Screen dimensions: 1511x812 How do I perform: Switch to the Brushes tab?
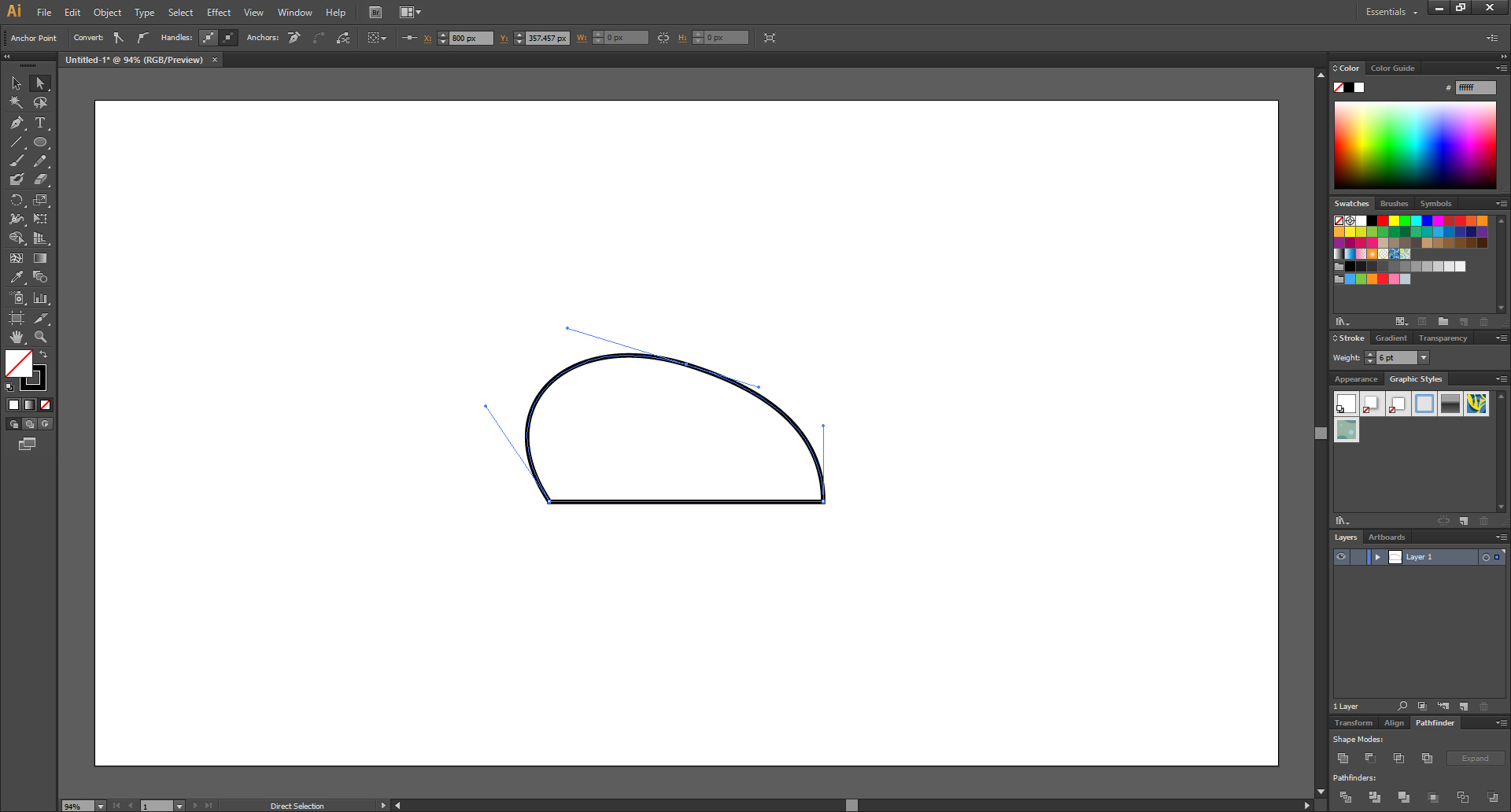1394,204
